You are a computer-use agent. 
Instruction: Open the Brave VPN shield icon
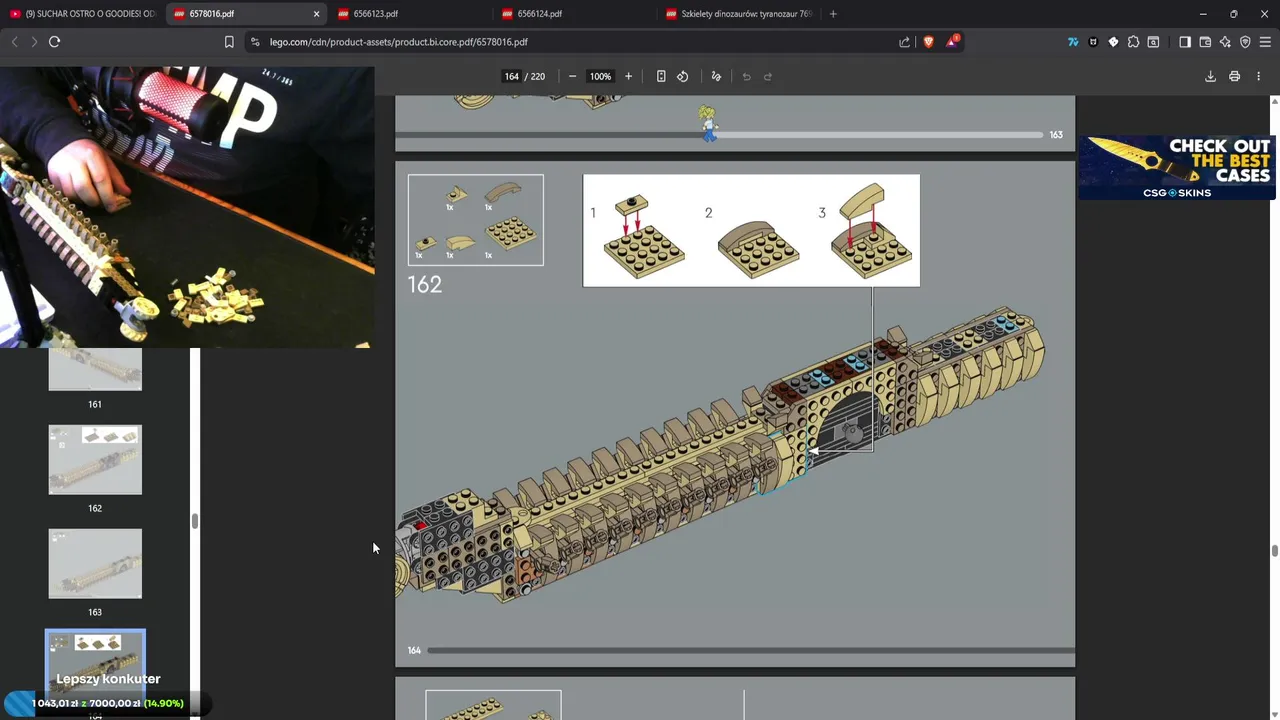(1245, 42)
